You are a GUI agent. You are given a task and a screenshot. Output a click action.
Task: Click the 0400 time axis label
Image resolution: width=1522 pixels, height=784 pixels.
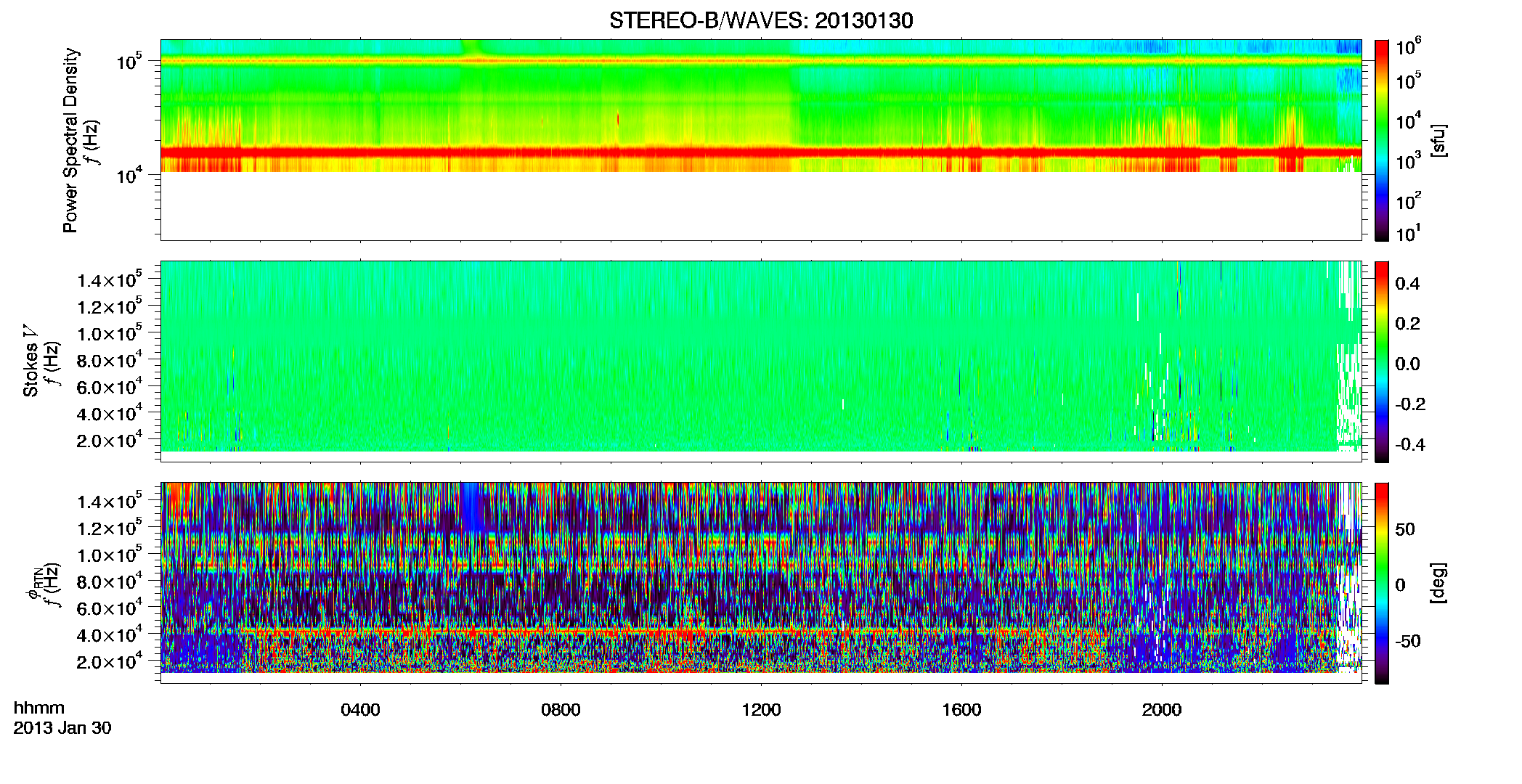pyautogui.click(x=360, y=710)
